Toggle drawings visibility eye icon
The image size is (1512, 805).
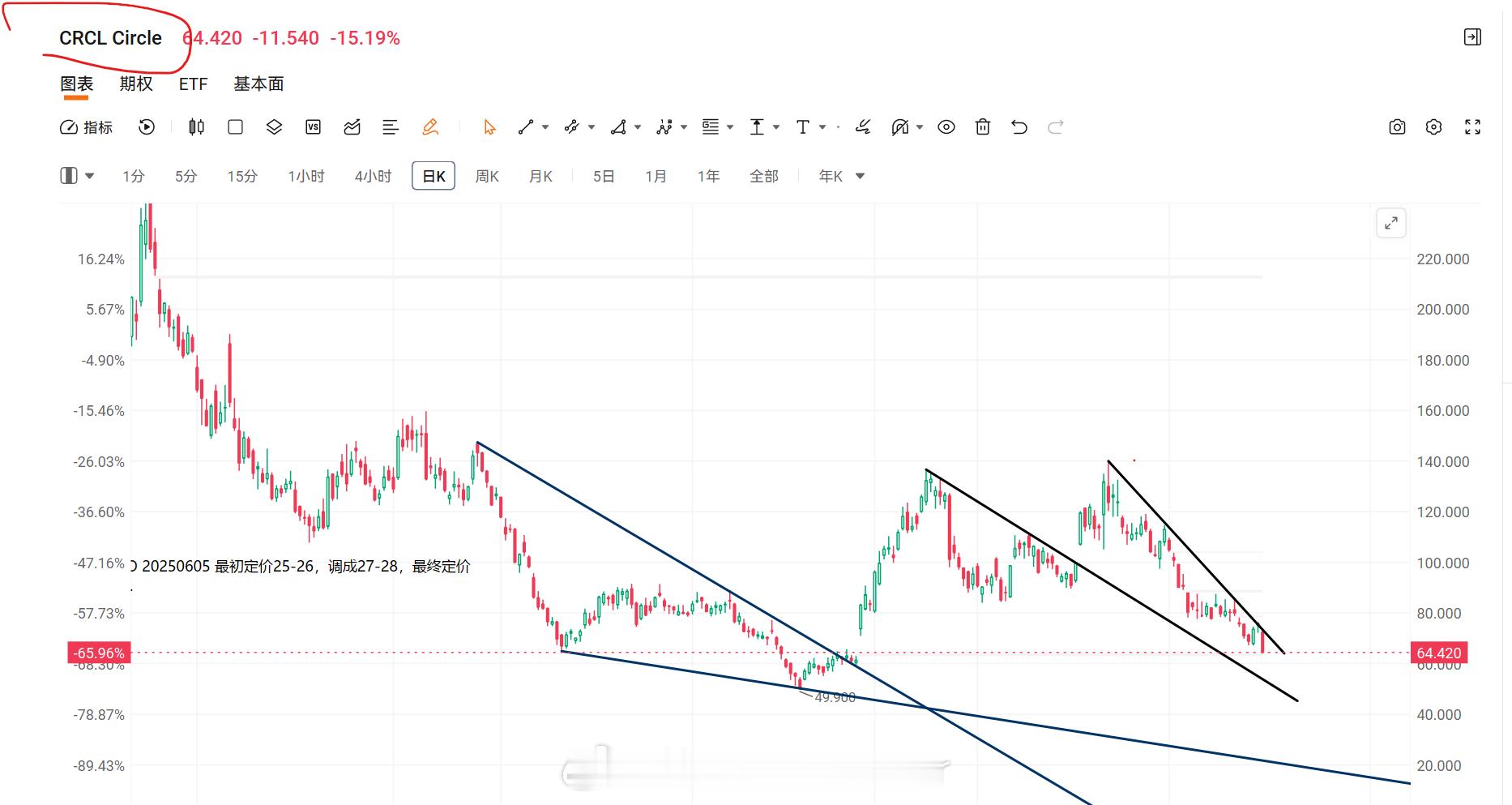click(x=946, y=127)
